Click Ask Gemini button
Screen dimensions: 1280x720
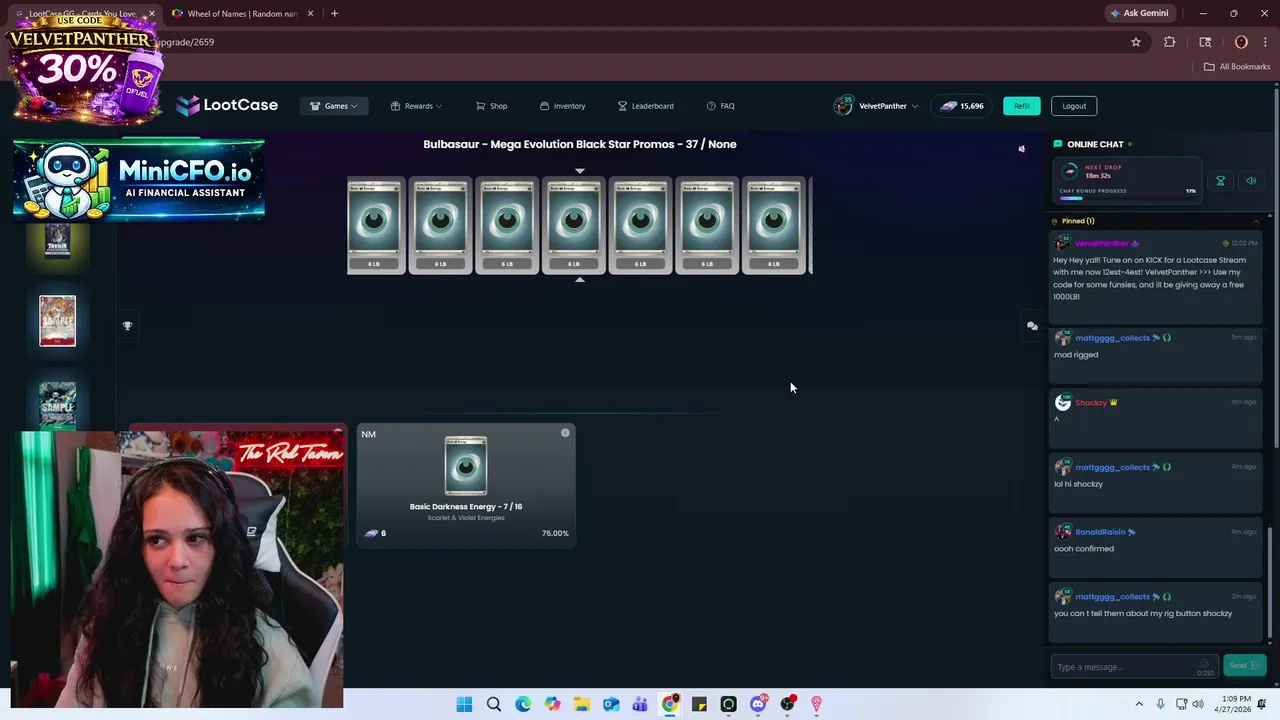pos(1138,14)
